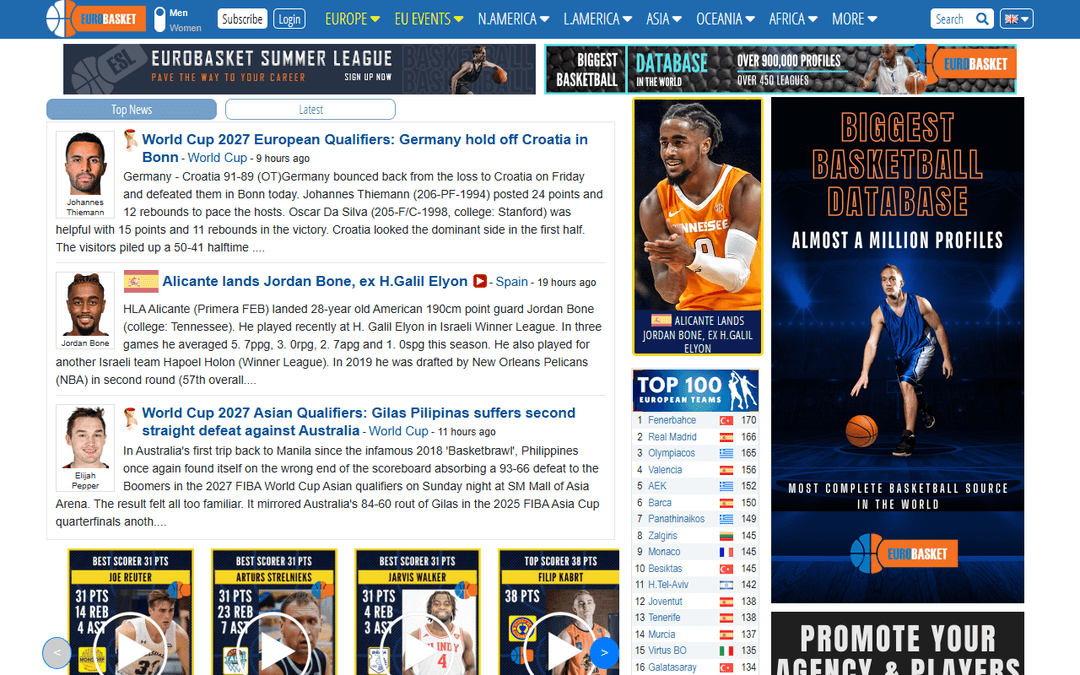Screen dimensions: 1080x675
Task: Open the Eurobasket Summer League banner
Action: coord(299,69)
